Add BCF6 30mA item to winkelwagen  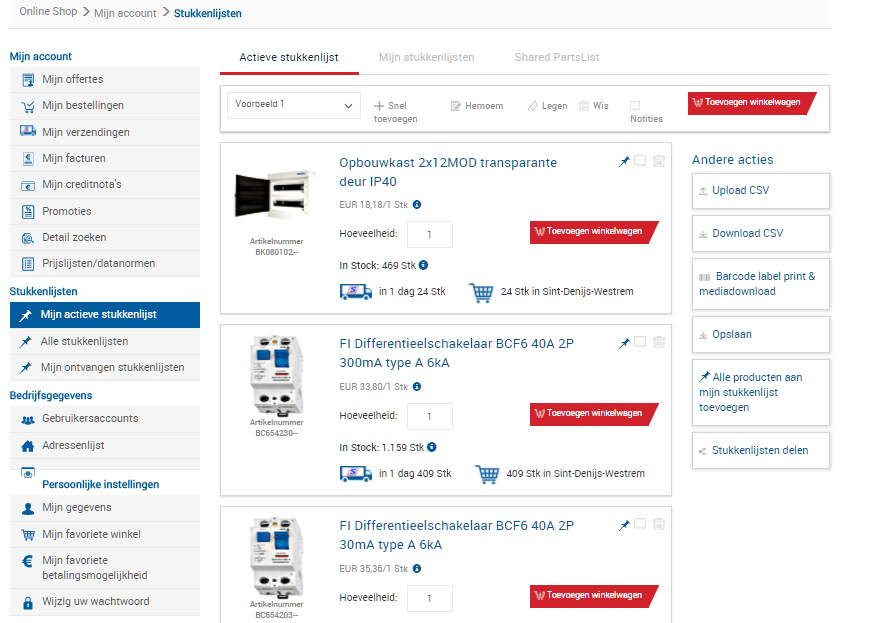593,596
